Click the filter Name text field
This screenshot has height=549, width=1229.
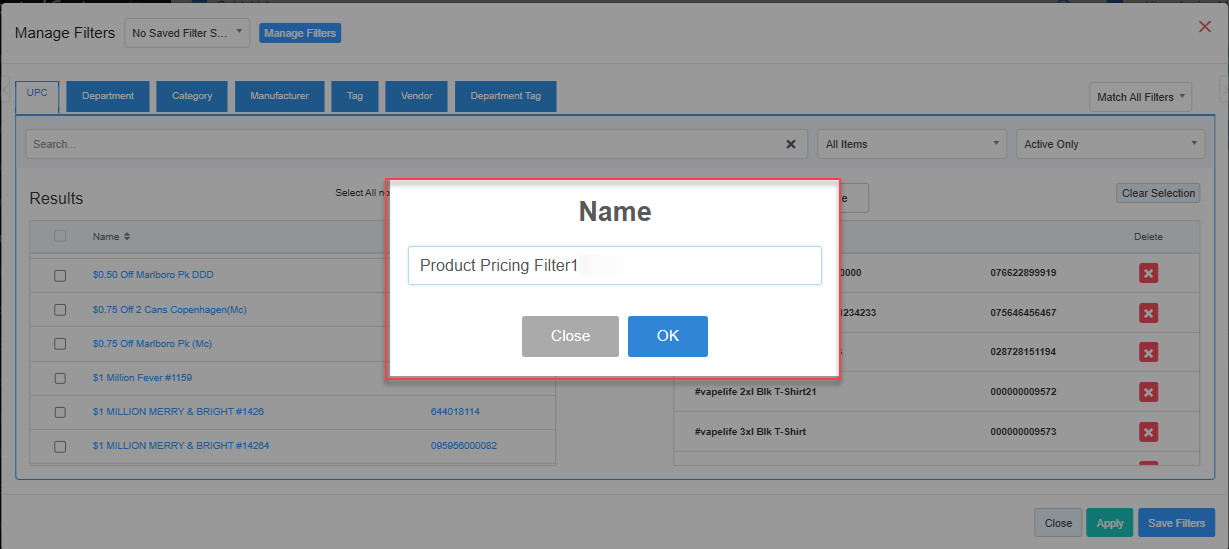coord(615,266)
